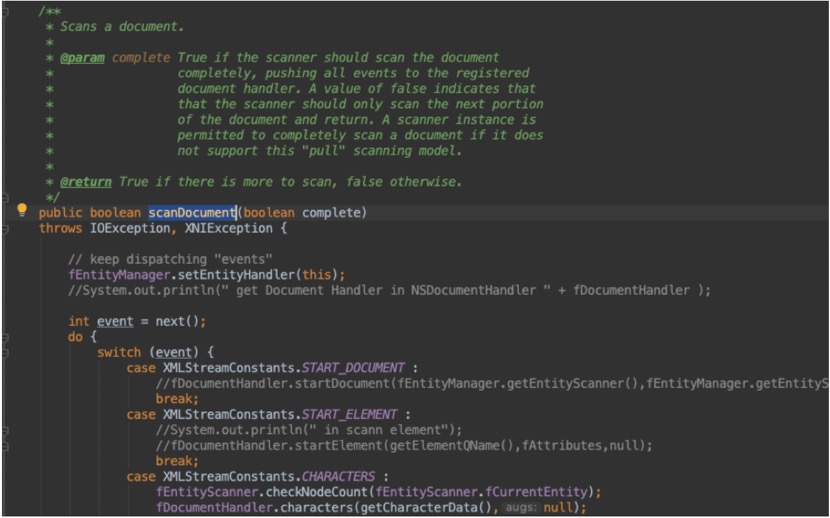Click the highlighted scanDocument method name
The height and width of the screenshot is (518, 830).
tap(191, 213)
